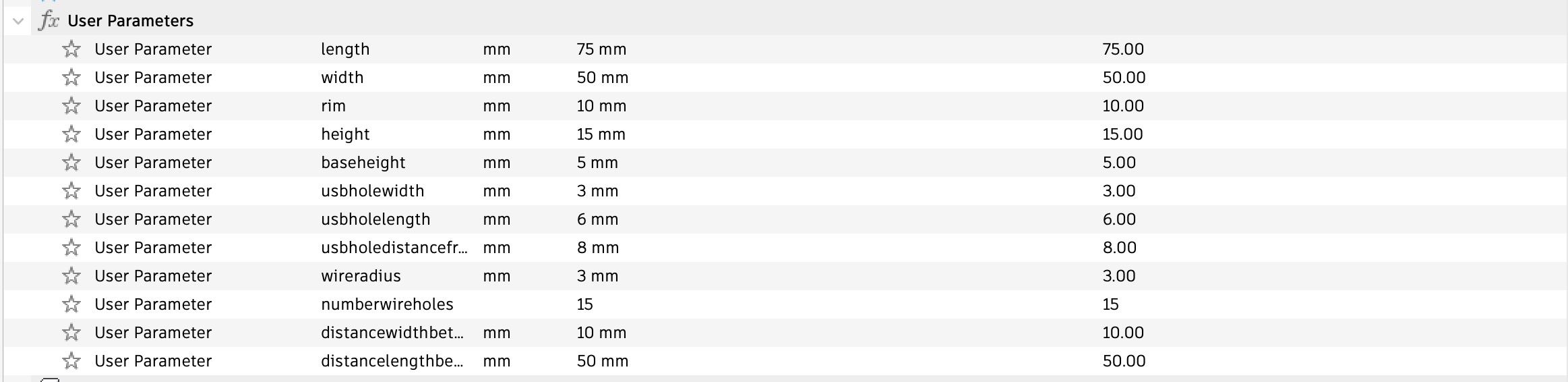Favorite the wireradius parameter star
Screen dimensions: 1568x382
[x=71, y=276]
